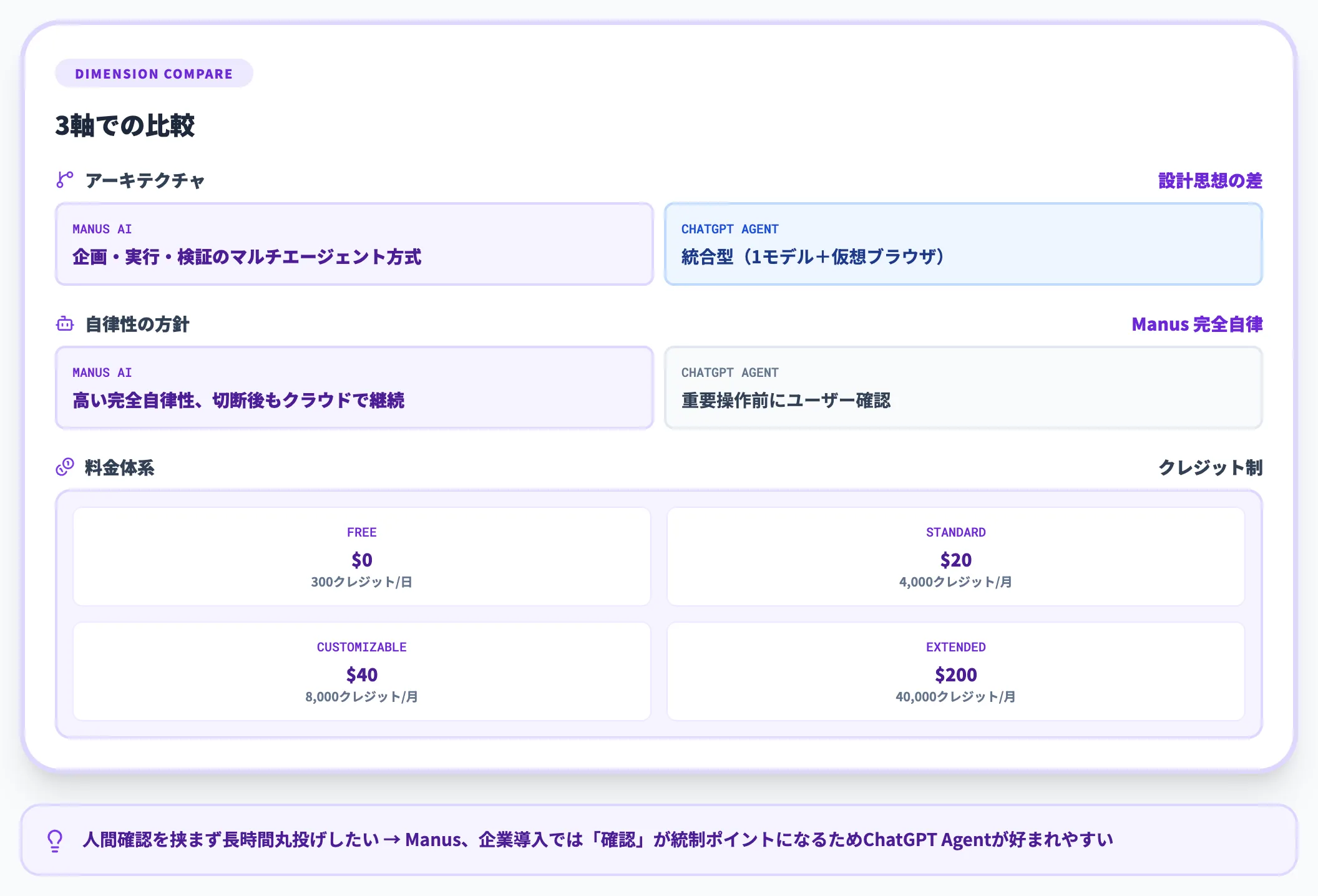Click the DIMENSION COMPARE badge
This screenshot has width=1318, height=896.
[x=154, y=74]
